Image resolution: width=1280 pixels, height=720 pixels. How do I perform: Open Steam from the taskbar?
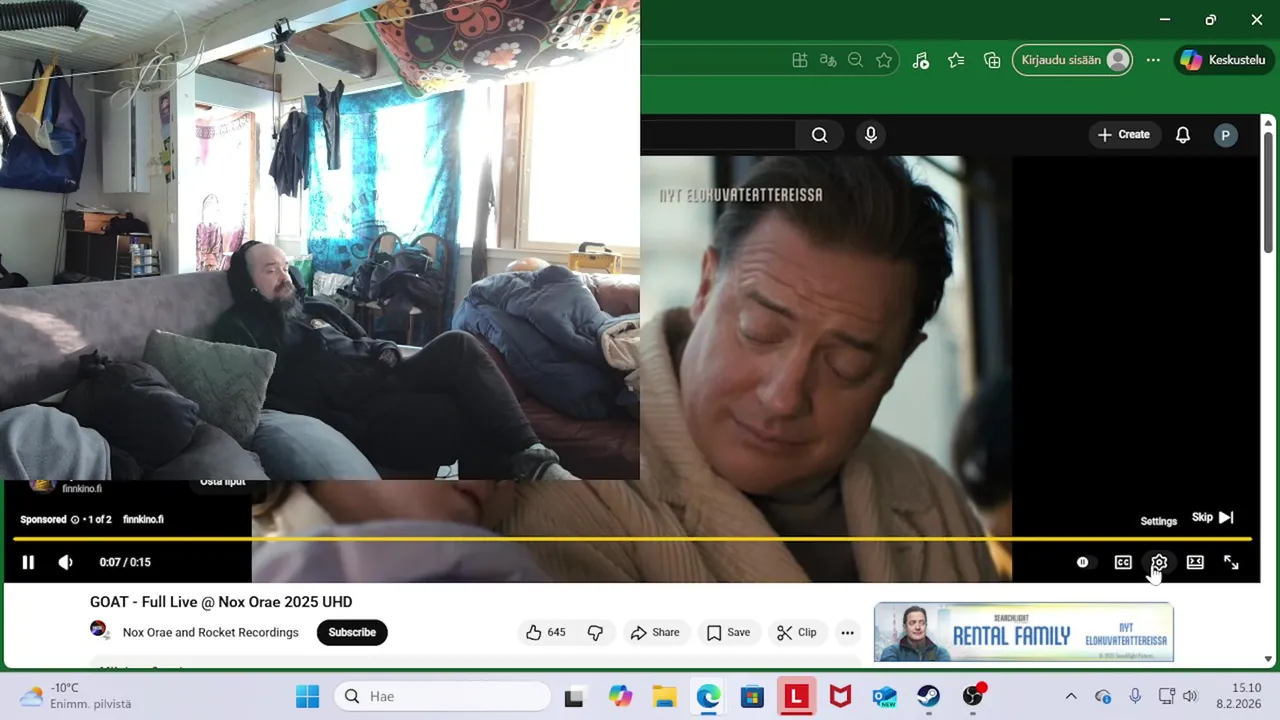[928, 696]
